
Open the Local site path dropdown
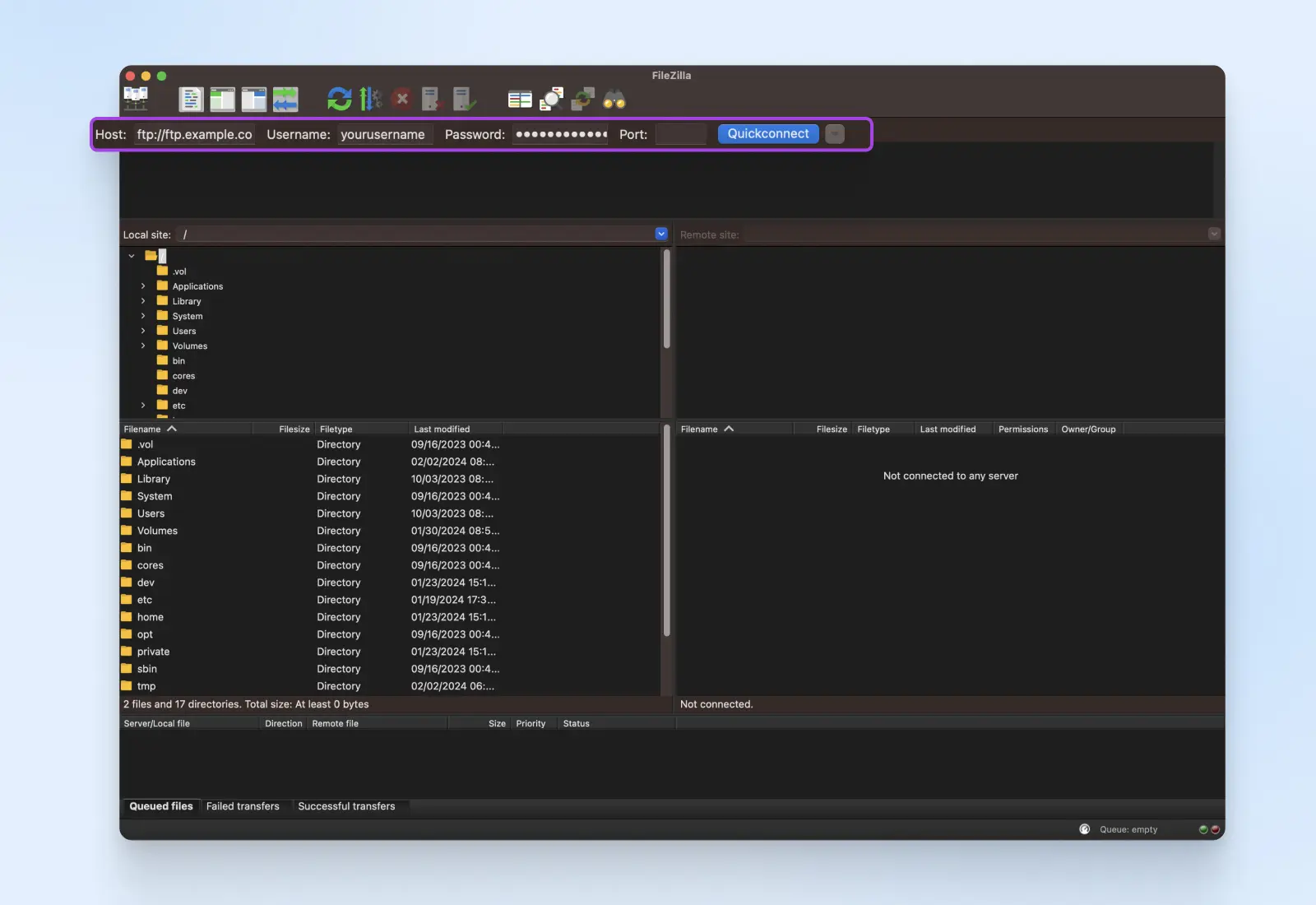[x=660, y=234]
